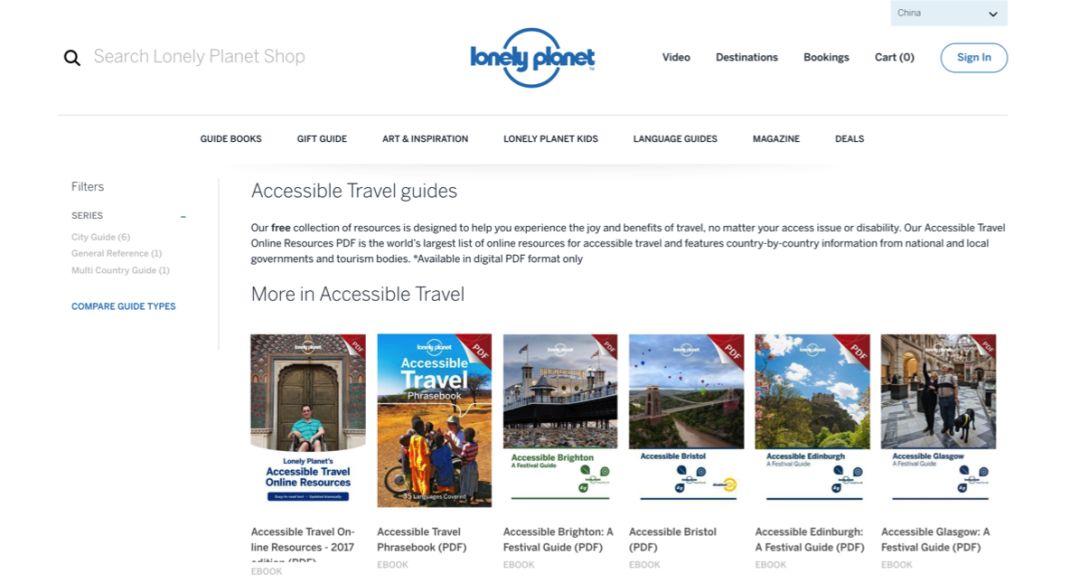This screenshot has width=1080, height=583.
Task: Expand the China country dropdown
Action: 948,13
